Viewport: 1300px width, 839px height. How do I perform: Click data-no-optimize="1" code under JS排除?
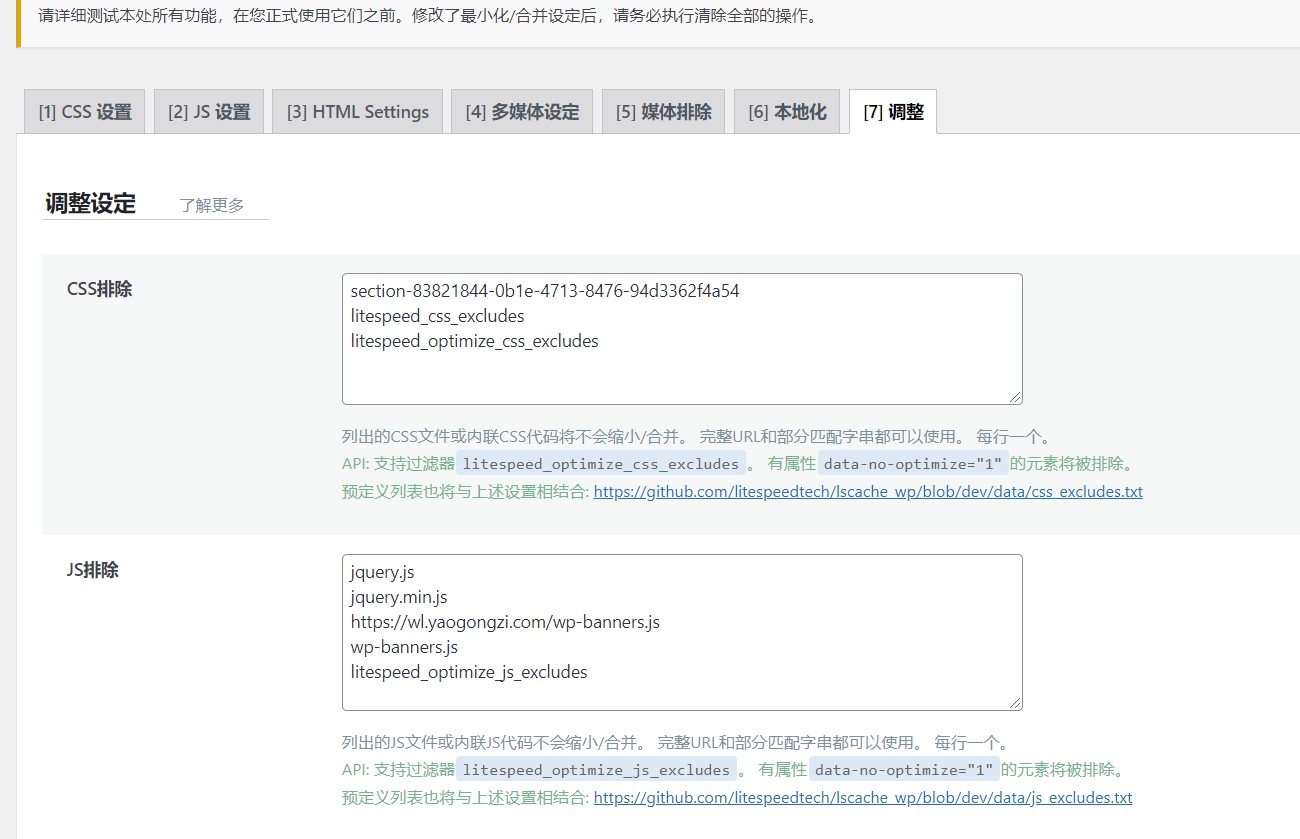(903, 770)
